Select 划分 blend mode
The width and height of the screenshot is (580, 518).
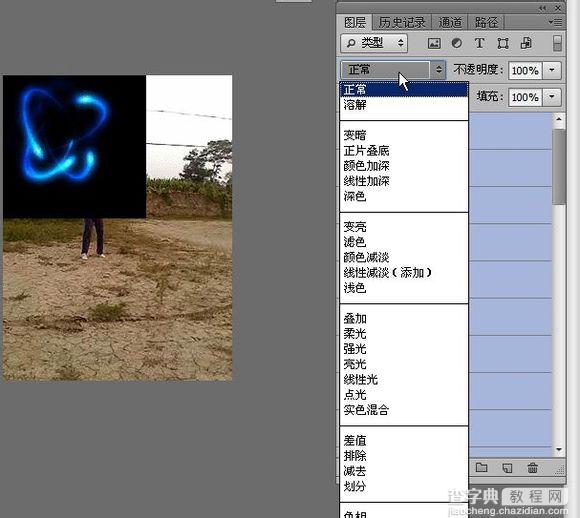click(x=404, y=486)
